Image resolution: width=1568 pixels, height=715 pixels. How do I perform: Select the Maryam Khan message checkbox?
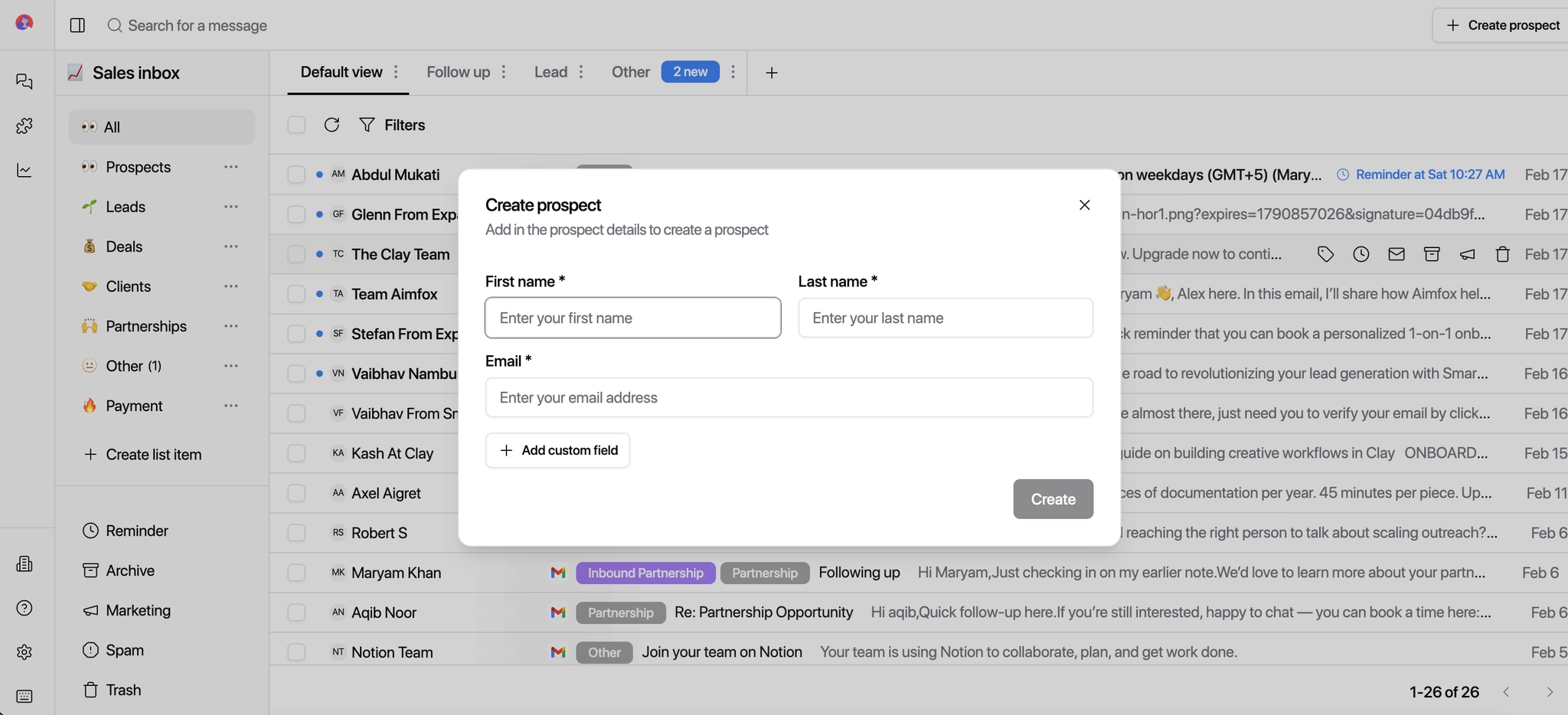tap(296, 573)
